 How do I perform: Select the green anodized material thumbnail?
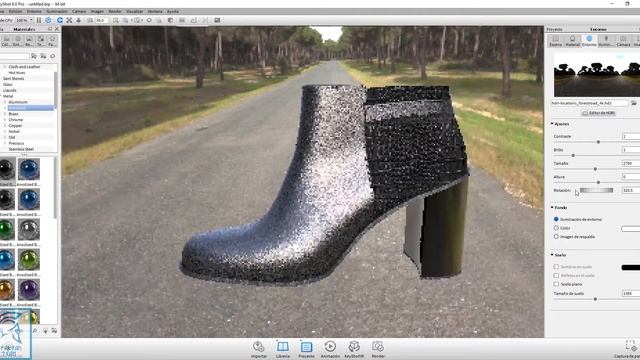tap(7, 229)
